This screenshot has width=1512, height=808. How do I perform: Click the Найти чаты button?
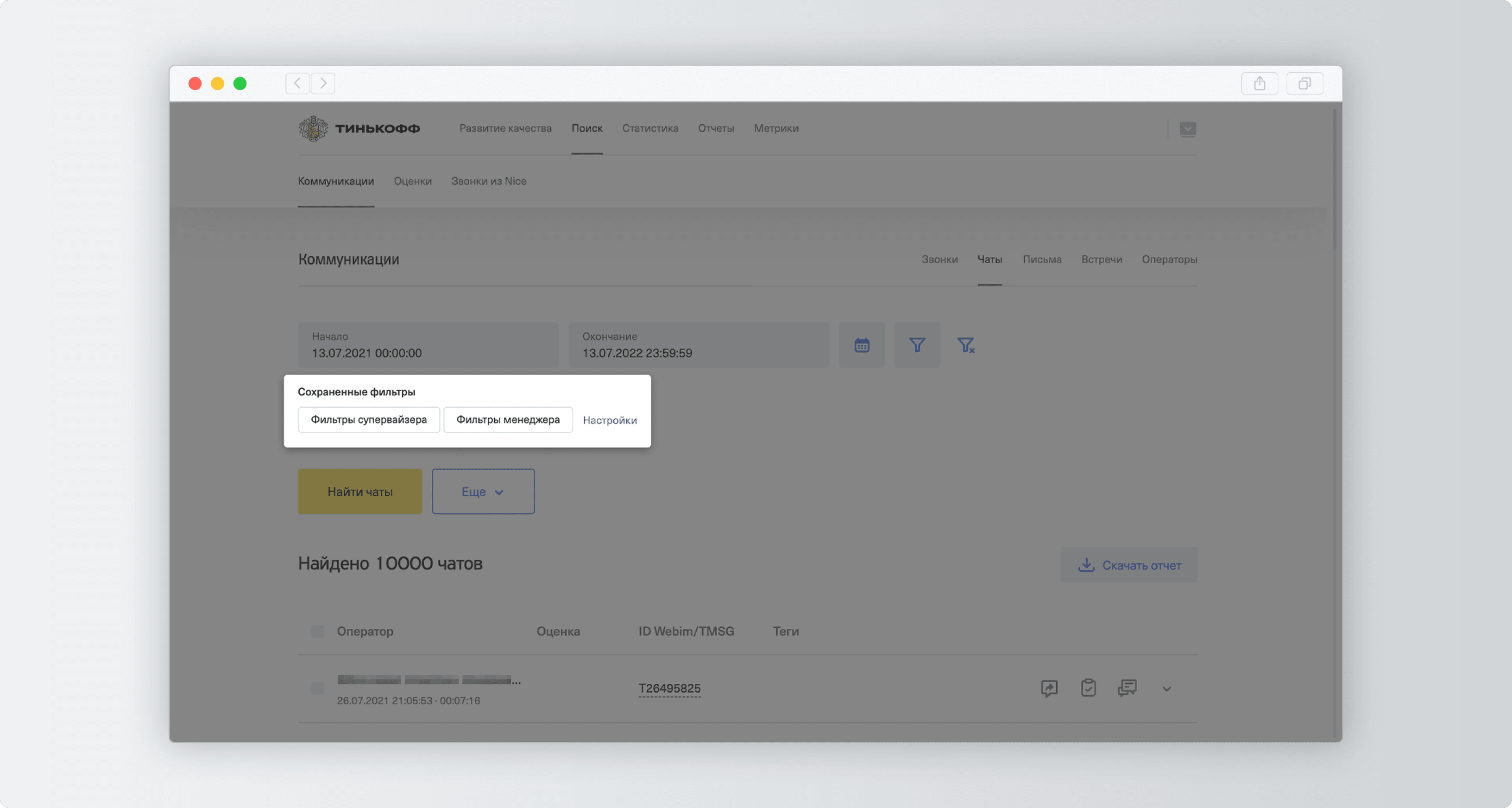click(x=360, y=491)
